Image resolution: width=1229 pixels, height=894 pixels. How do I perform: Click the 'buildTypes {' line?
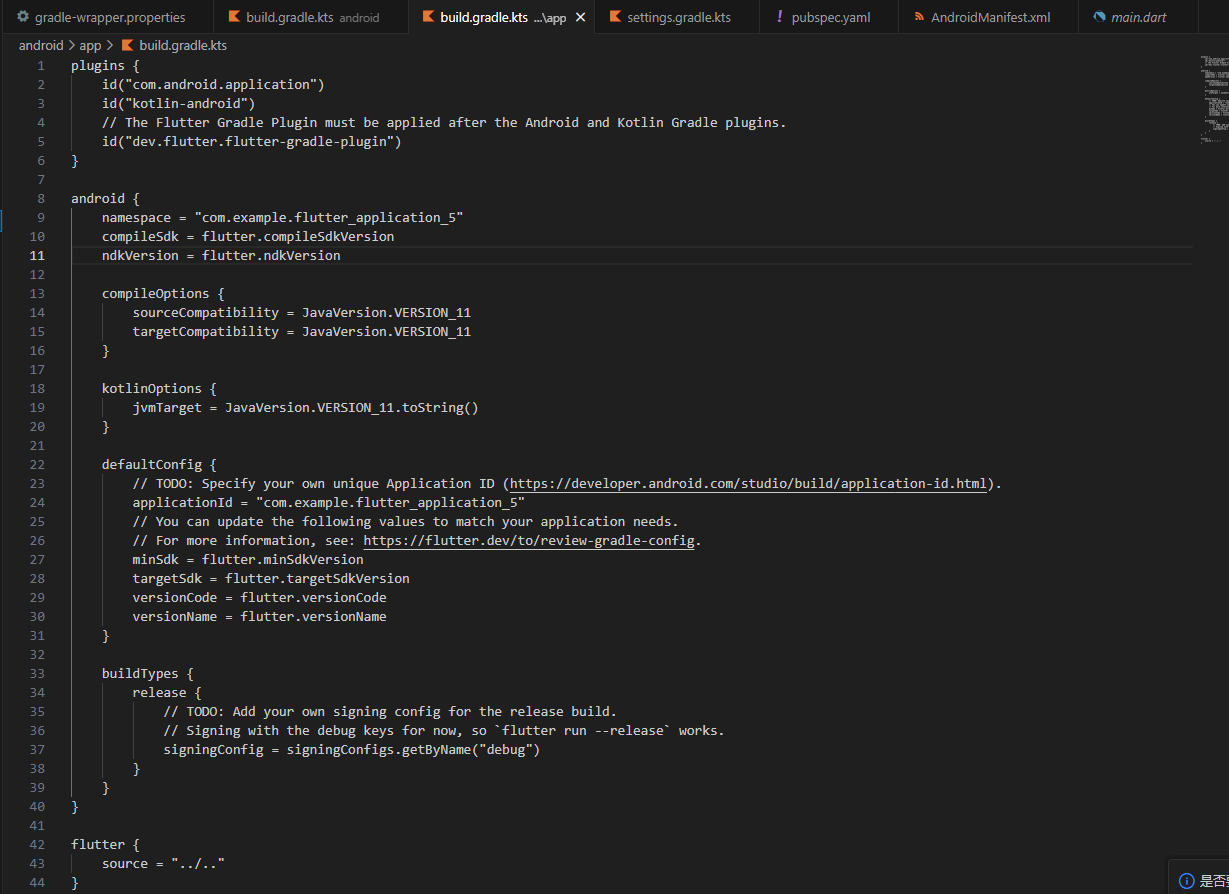coord(148,674)
